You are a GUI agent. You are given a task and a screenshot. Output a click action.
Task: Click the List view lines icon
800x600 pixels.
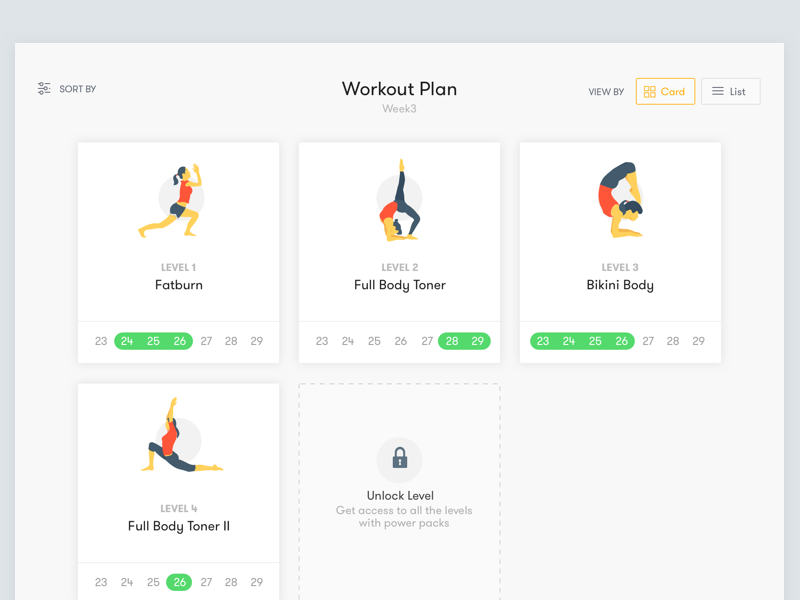pyautogui.click(x=718, y=91)
